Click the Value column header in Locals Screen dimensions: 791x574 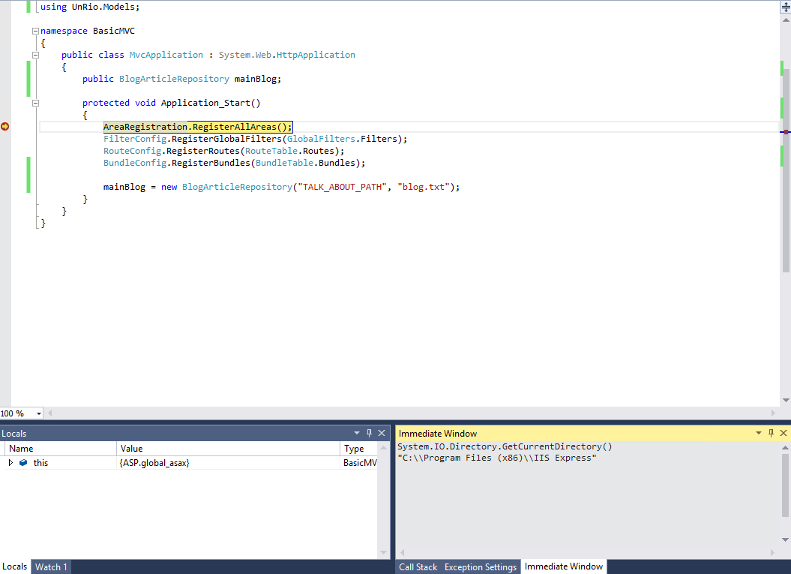click(229, 448)
